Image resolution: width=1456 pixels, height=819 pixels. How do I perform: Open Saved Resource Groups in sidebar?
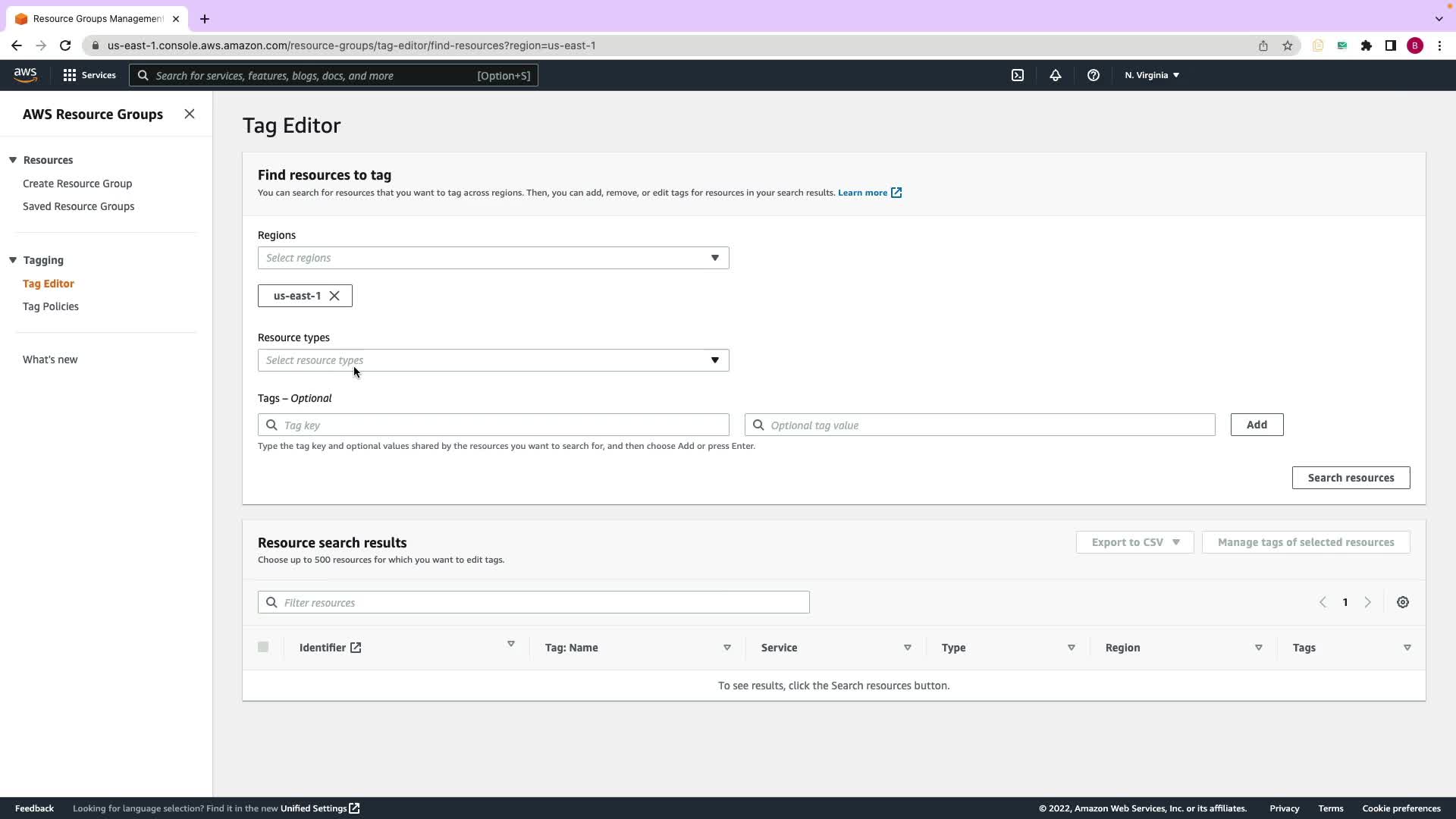[78, 206]
